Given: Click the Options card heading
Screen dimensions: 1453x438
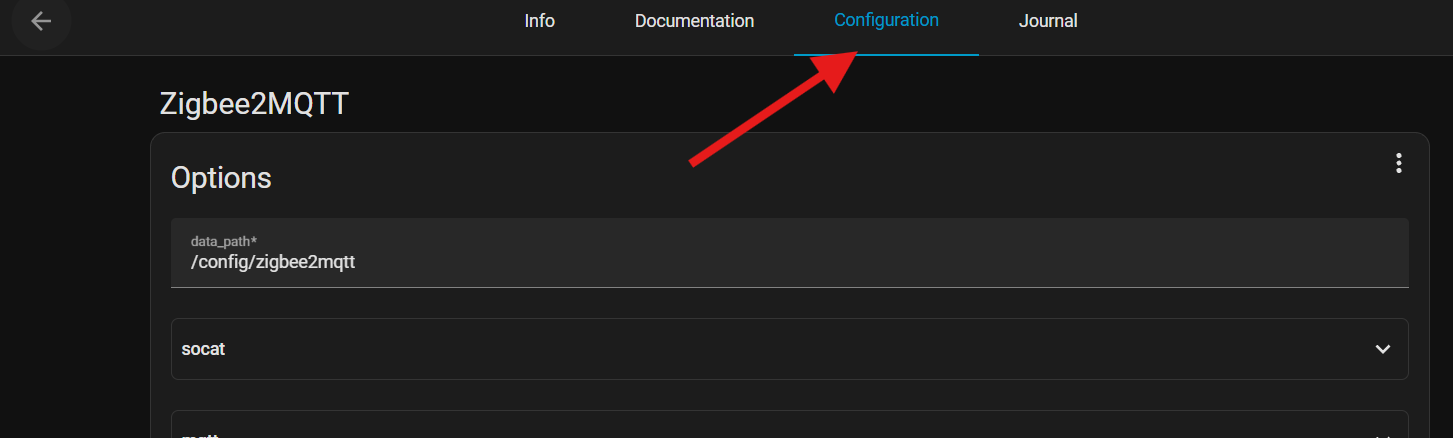Looking at the screenshot, I should 221,177.
